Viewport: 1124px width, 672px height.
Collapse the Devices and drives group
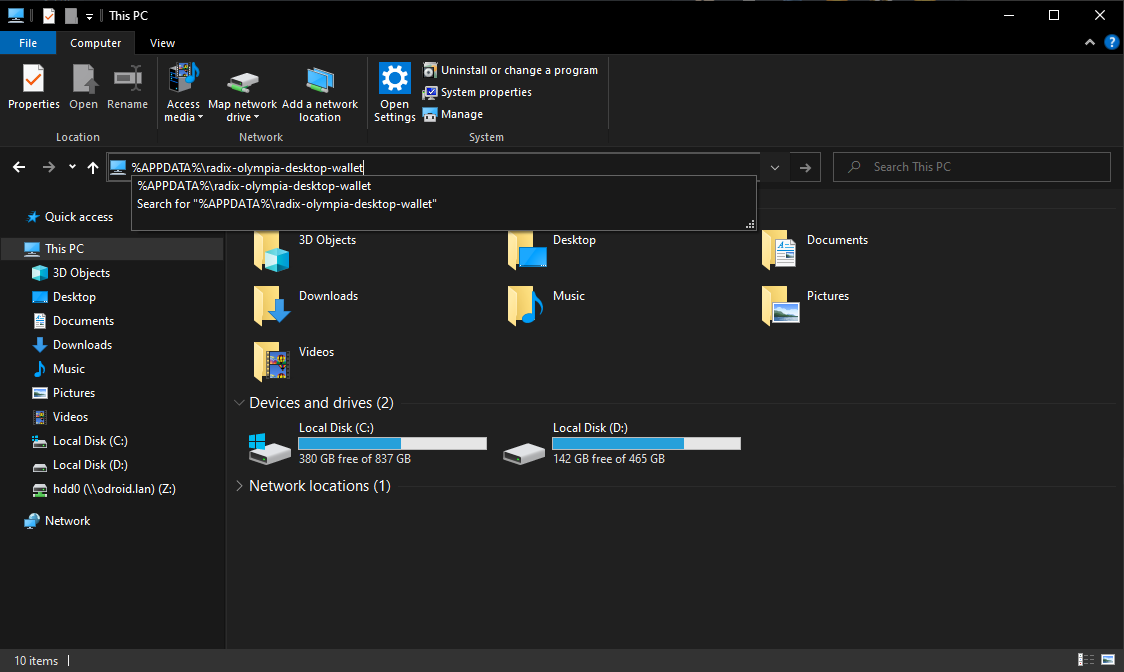coord(239,403)
